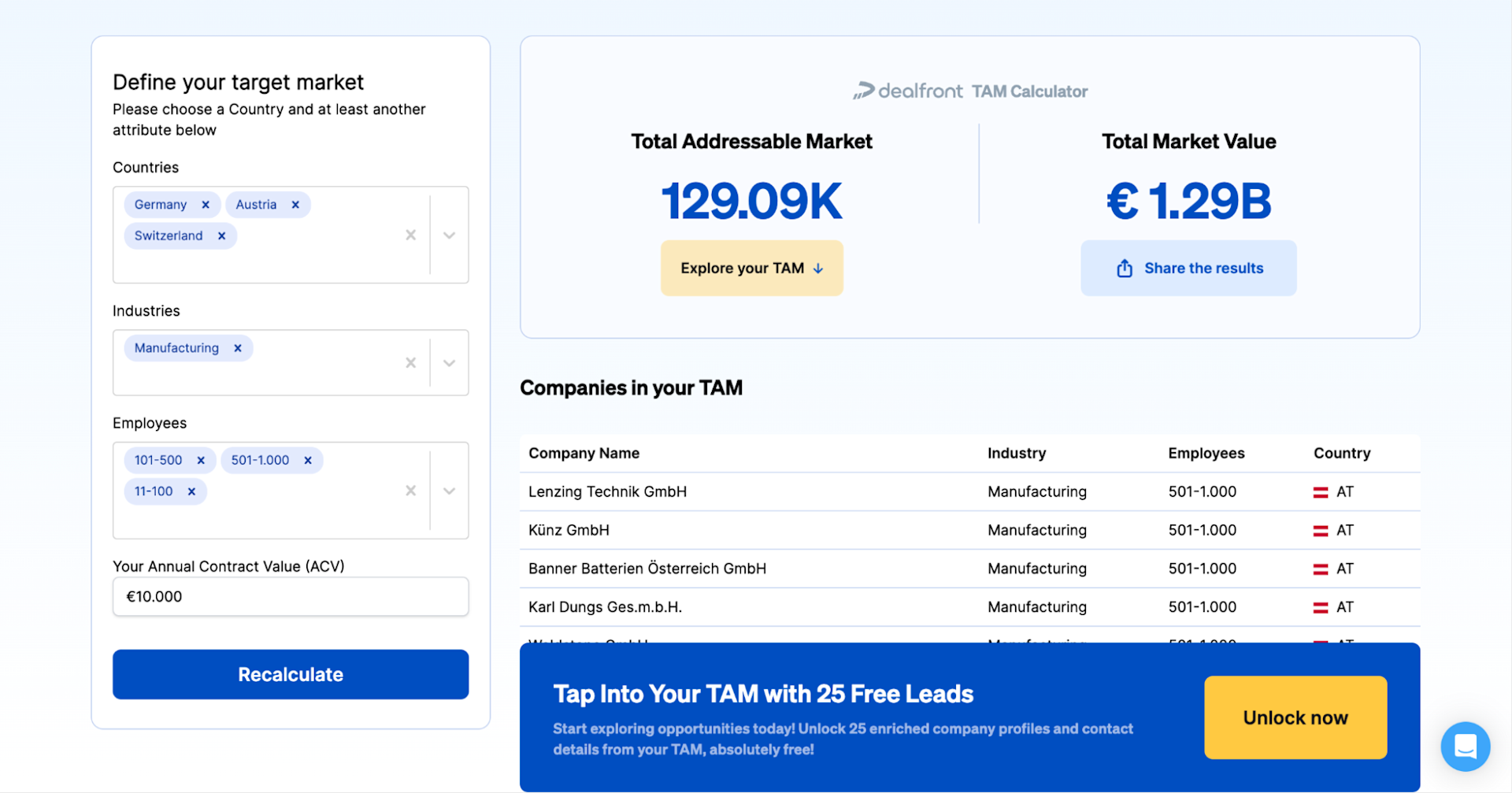Image resolution: width=1512 pixels, height=793 pixels.
Task: Click Explore your TAM
Action: click(x=750, y=268)
